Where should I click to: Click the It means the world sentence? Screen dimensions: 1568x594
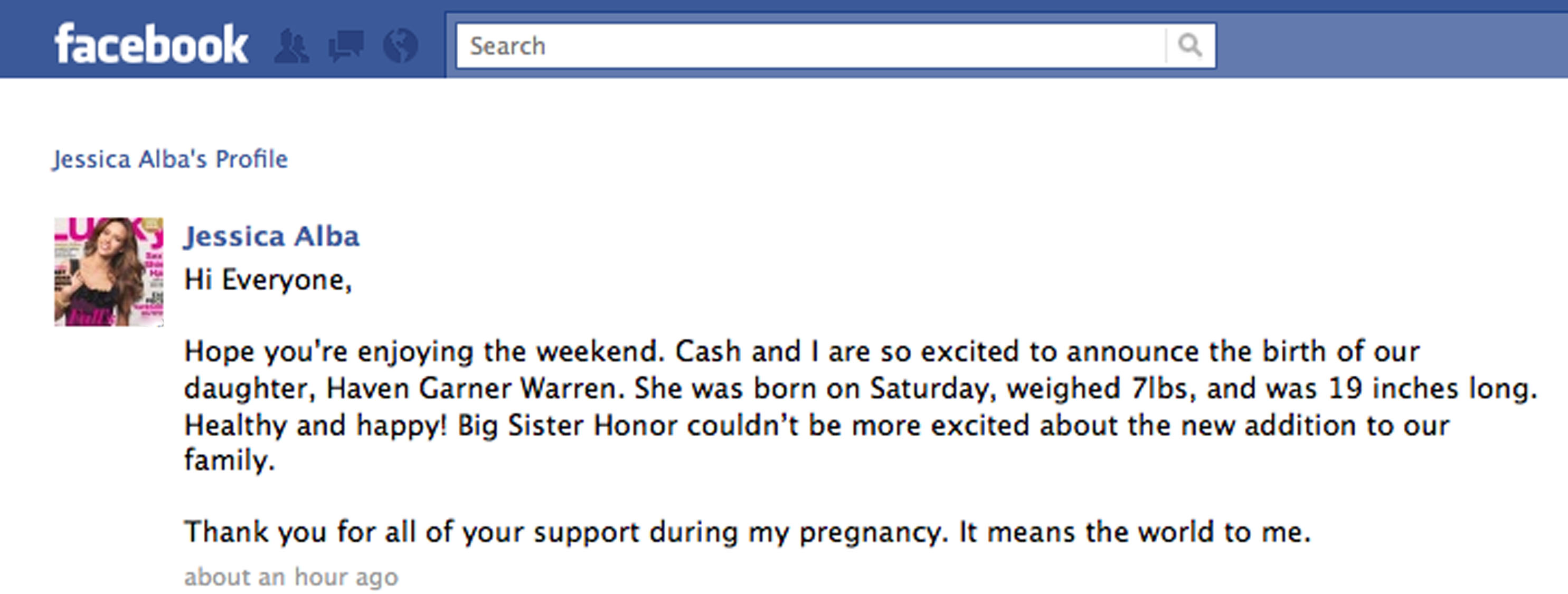click(x=1135, y=532)
